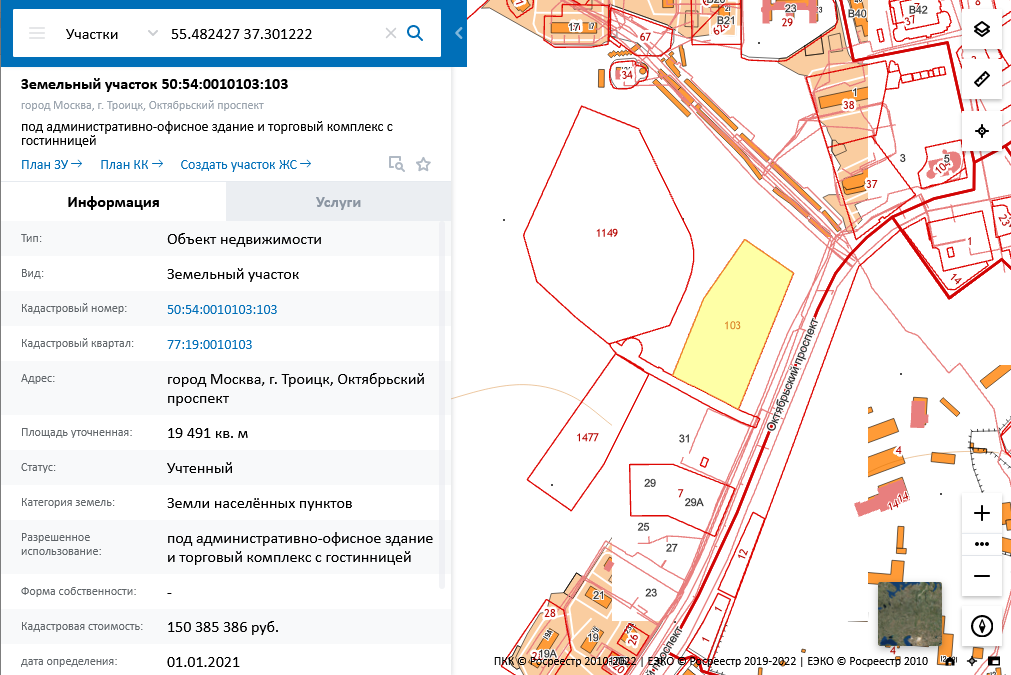Click into the coordinates search field
This screenshot has width=1011, height=675.
coord(273,34)
